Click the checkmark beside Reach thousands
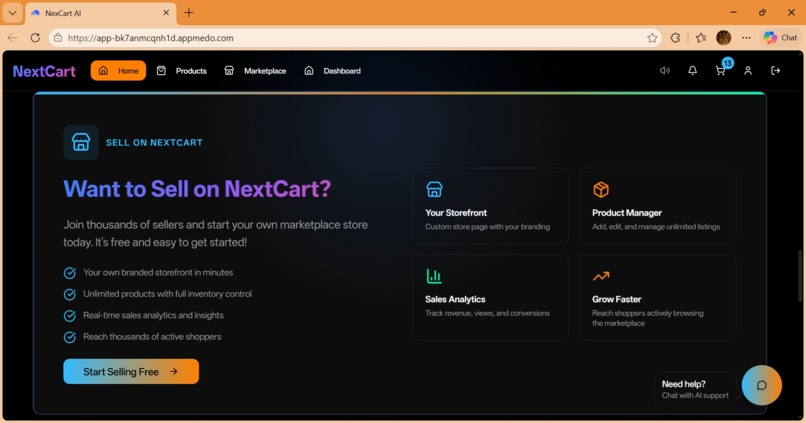Image resolution: width=806 pixels, height=423 pixels. [69, 337]
